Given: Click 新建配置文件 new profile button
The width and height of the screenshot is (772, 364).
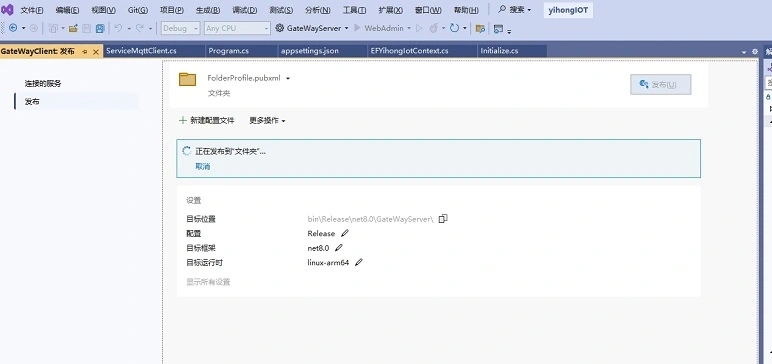Looking at the screenshot, I should 206,120.
